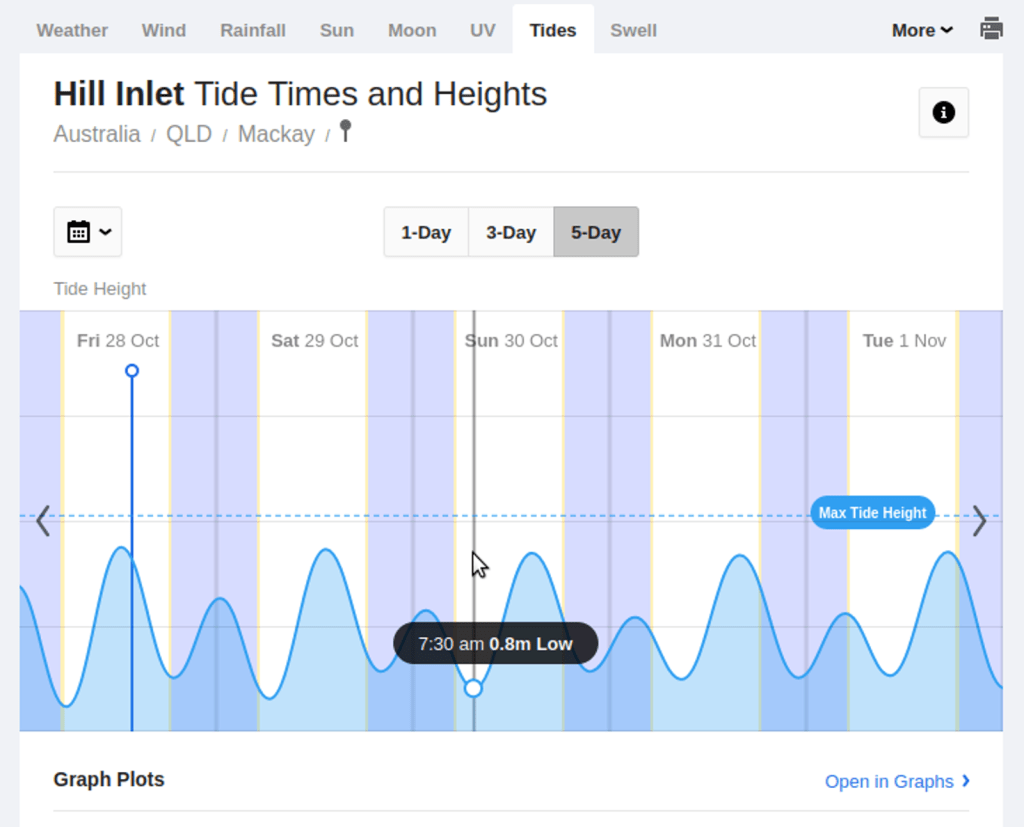This screenshot has width=1024, height=827.
Task: Click the location pin icon
Action: pos(345,131)
